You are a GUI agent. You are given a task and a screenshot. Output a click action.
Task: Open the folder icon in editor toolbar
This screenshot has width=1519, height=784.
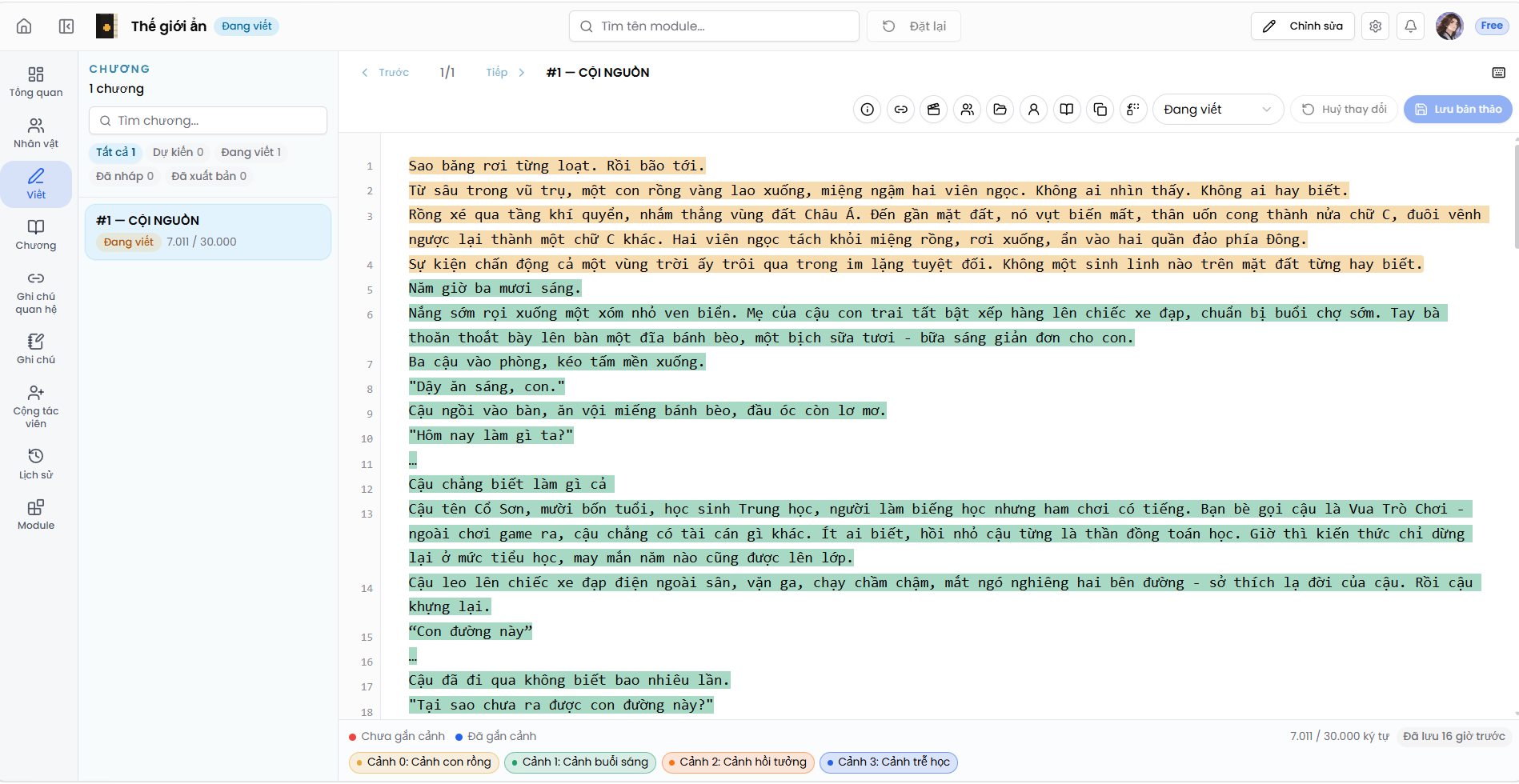pos(1000,110)
